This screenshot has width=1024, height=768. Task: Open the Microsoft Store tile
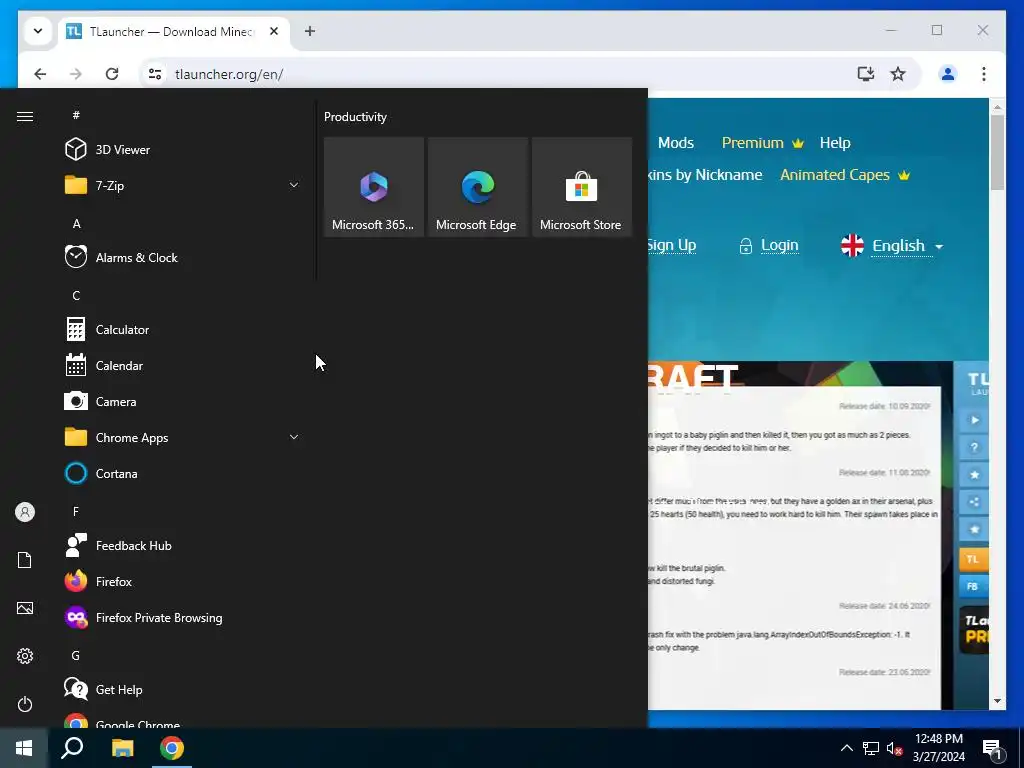[x=581, y=187]
